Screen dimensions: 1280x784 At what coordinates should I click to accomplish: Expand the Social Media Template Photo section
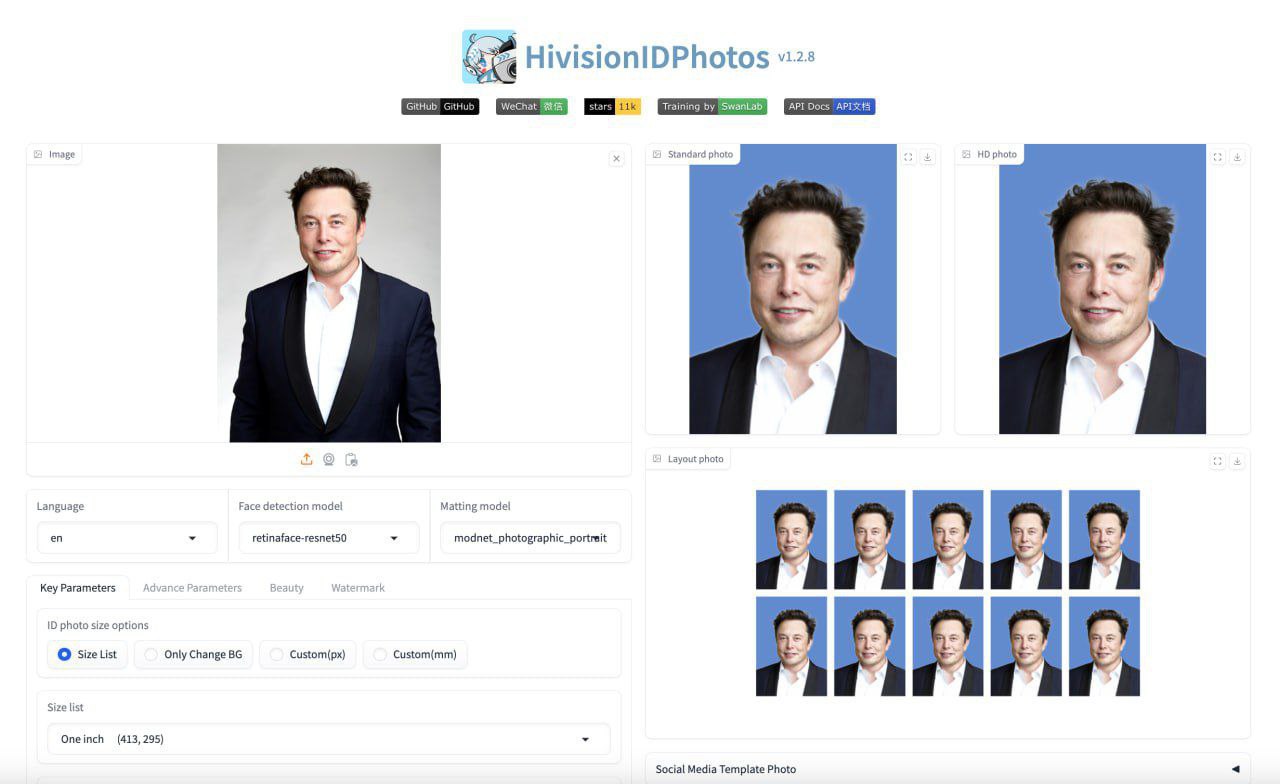pos(948,769)
